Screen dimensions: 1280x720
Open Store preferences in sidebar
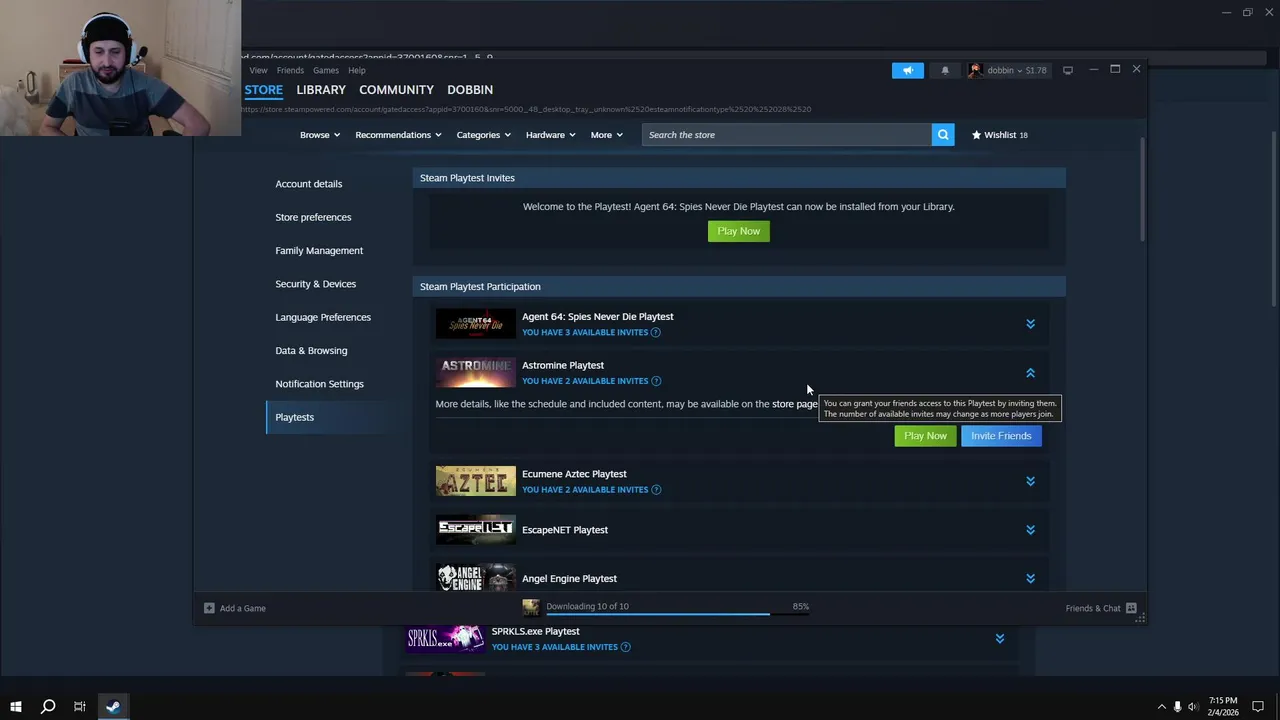click(313, 217)
